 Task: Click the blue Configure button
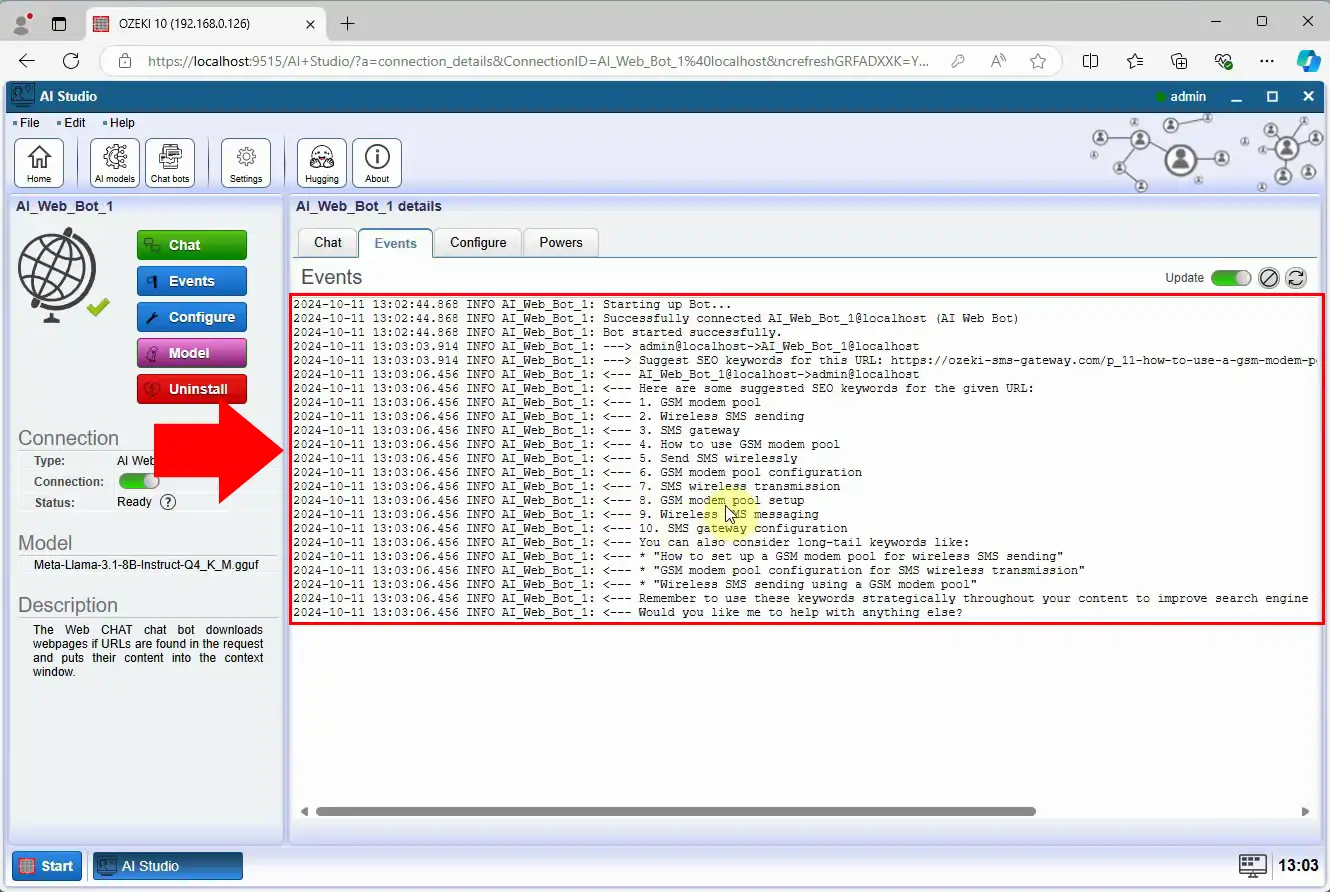(x=192, y=317)
